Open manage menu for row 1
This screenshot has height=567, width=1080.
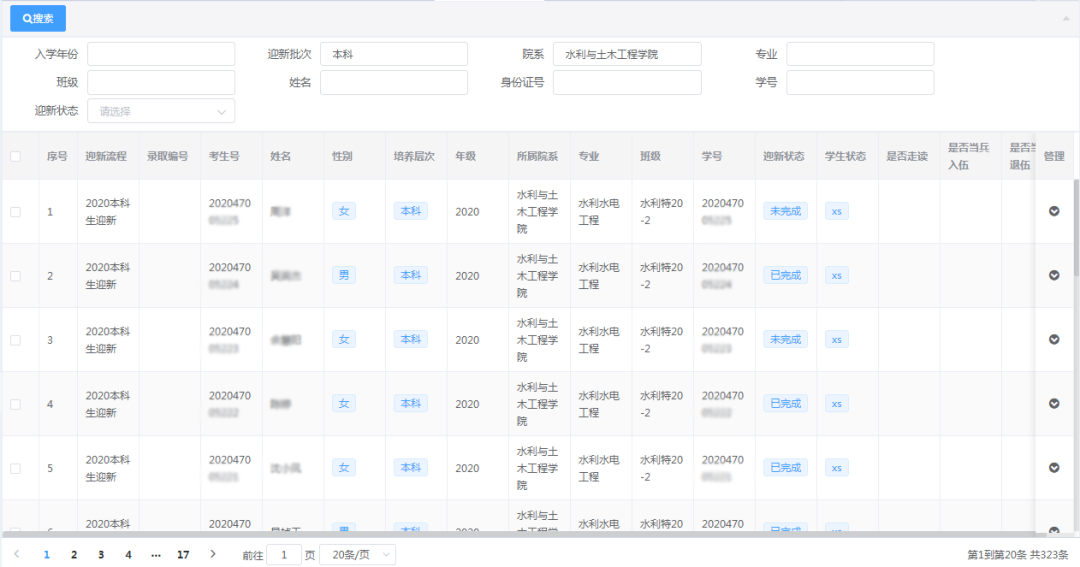1054,211
